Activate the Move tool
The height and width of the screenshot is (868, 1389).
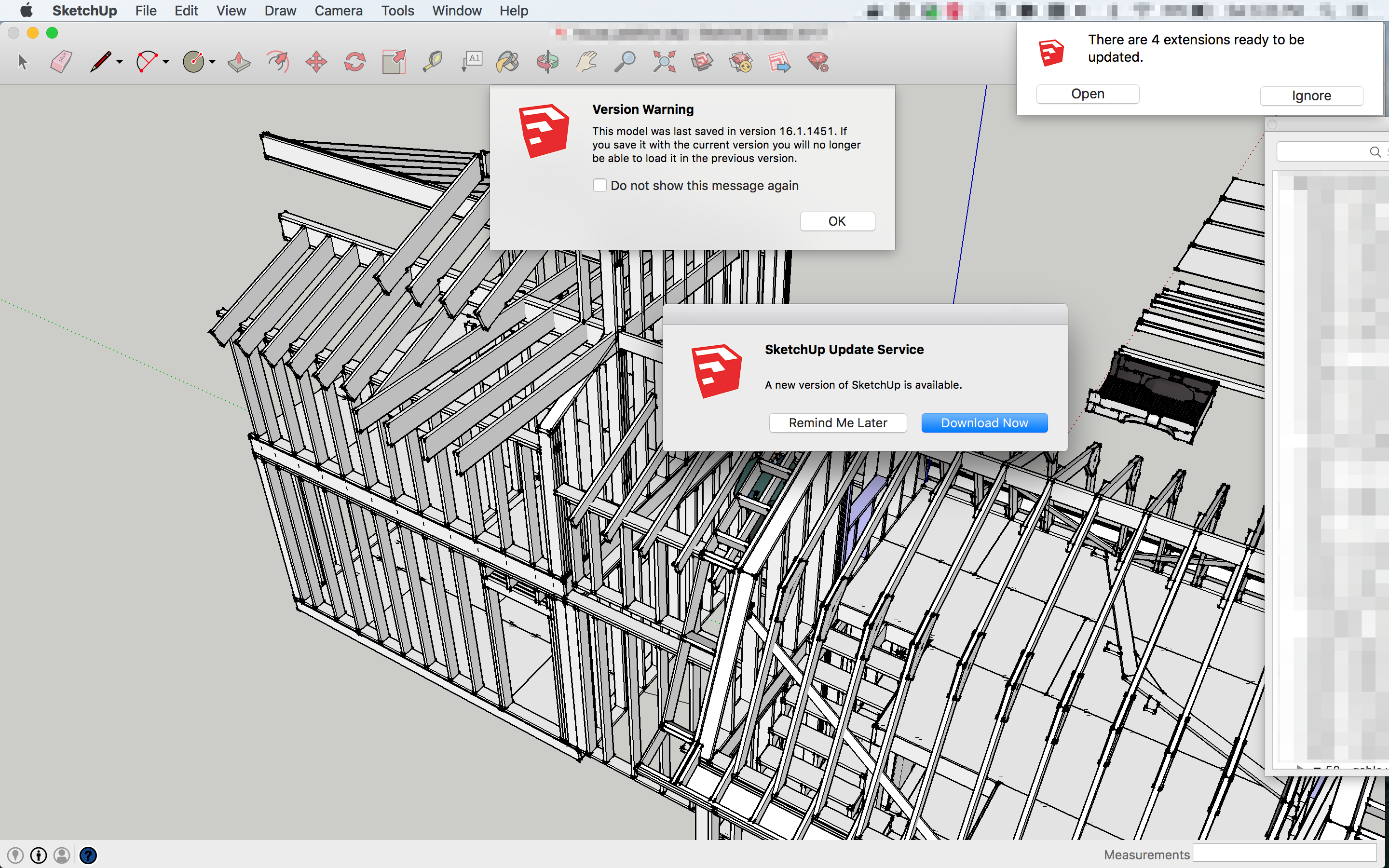pos(316,61)
